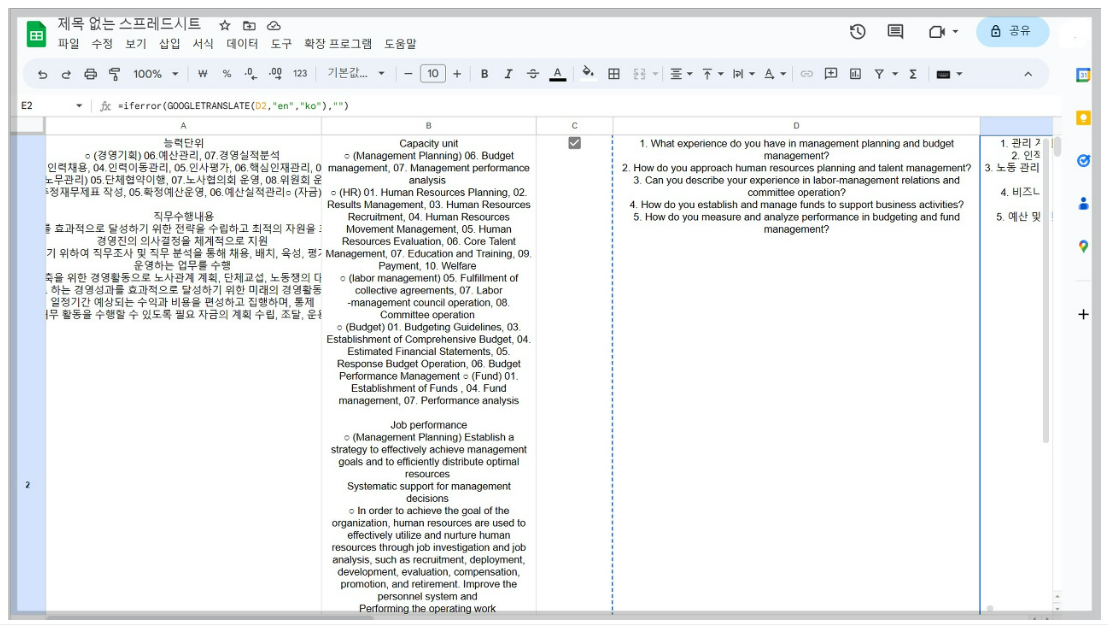Open the name box dropdown arrow

click(x=79, y=106)
